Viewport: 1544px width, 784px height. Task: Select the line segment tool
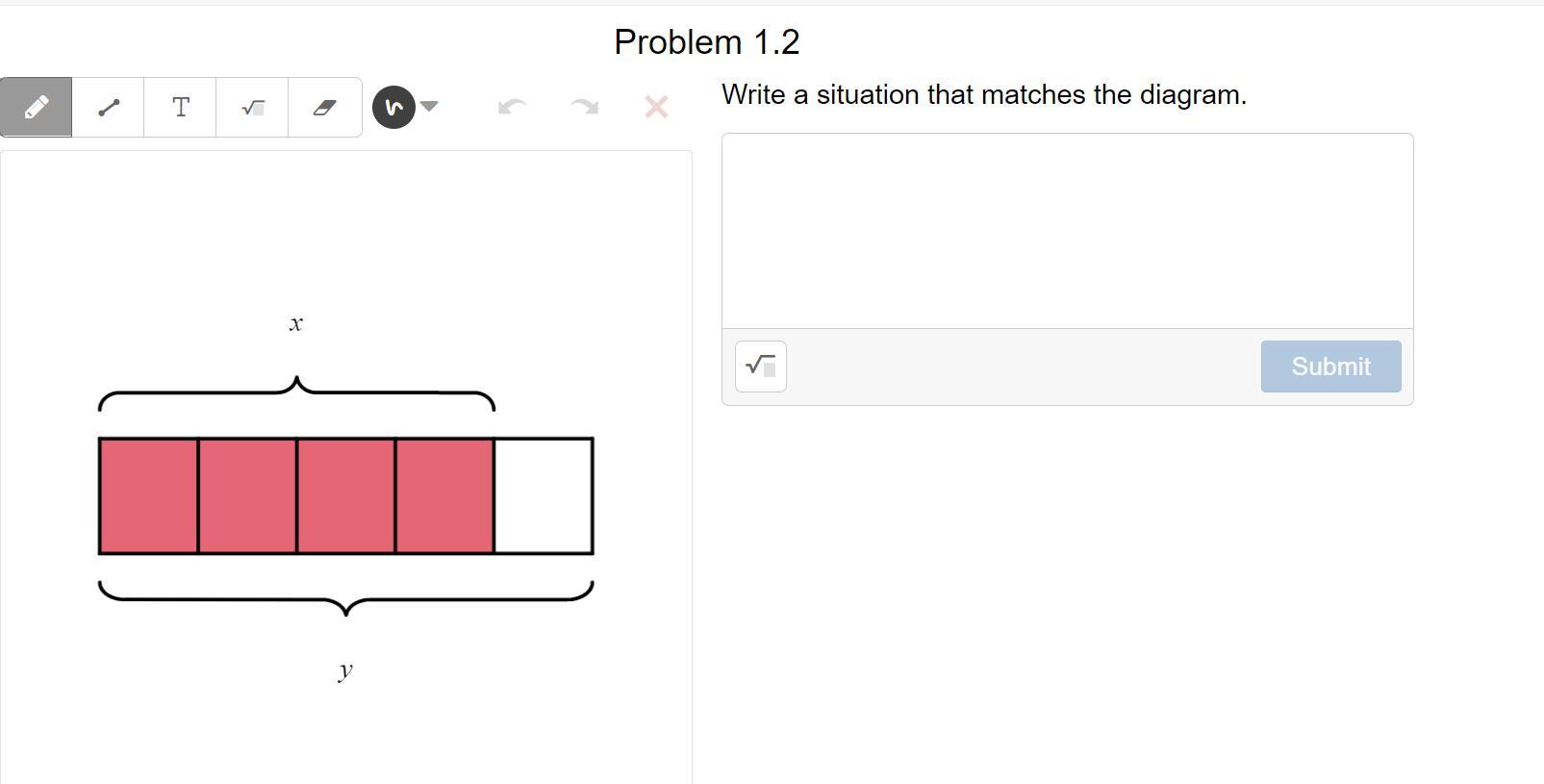pos(108,107)
